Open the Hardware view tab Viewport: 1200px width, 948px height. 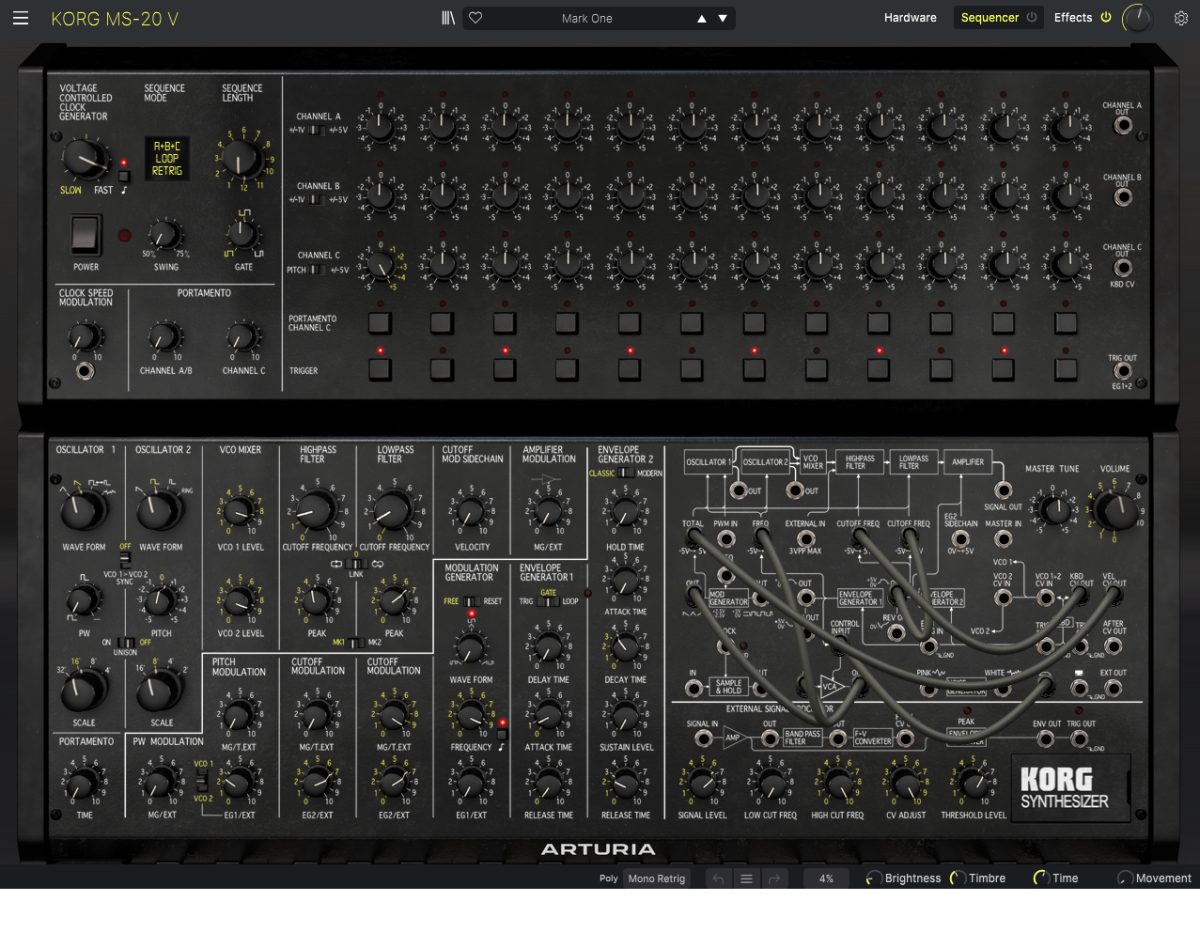(910, 18)
